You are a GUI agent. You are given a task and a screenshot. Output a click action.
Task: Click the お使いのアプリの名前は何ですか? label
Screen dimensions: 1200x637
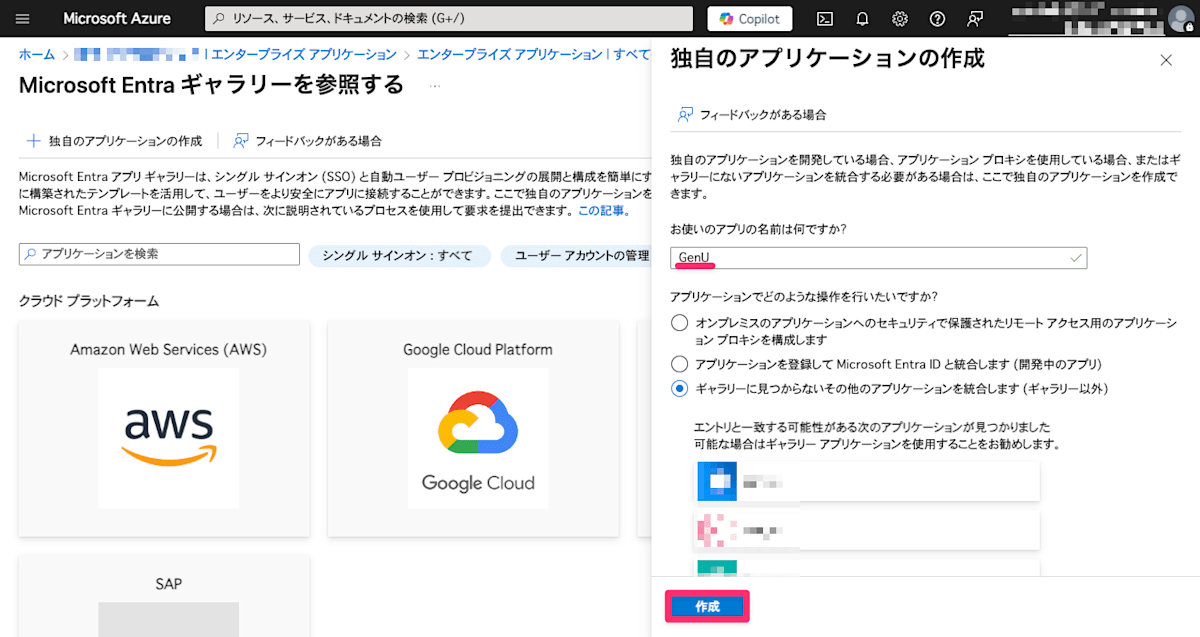pyautogui.click(x=759, y=229)
